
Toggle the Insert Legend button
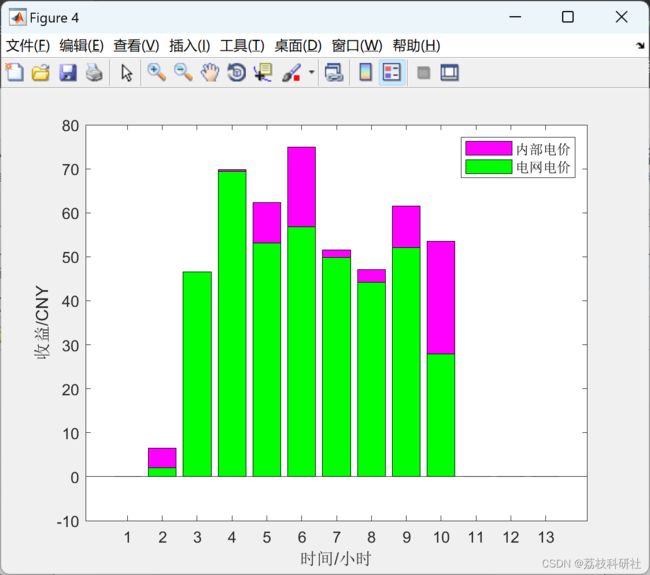392,73
